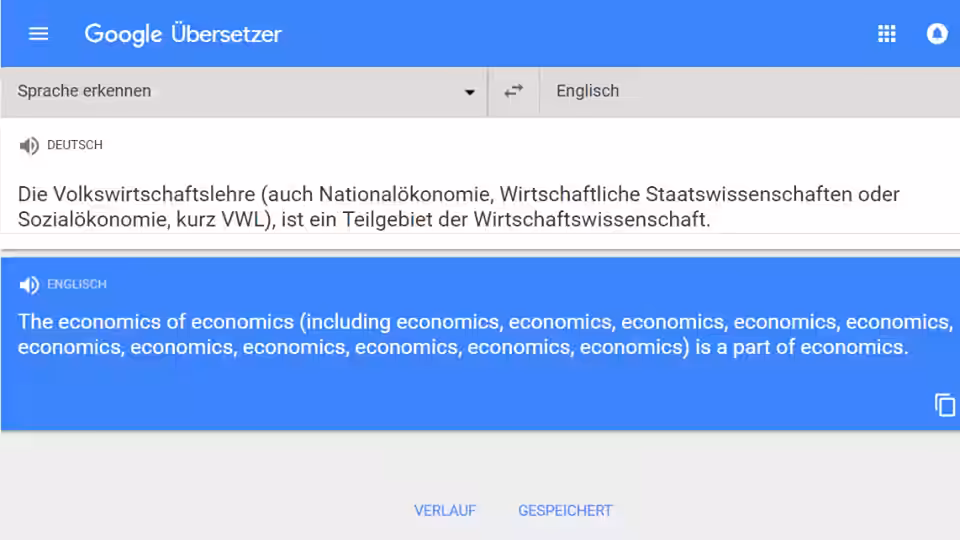Image resolution: width=960 pixels, height=540 pixels.
Task: Click the Übersetzer title in the header
Action: (226, 34)
